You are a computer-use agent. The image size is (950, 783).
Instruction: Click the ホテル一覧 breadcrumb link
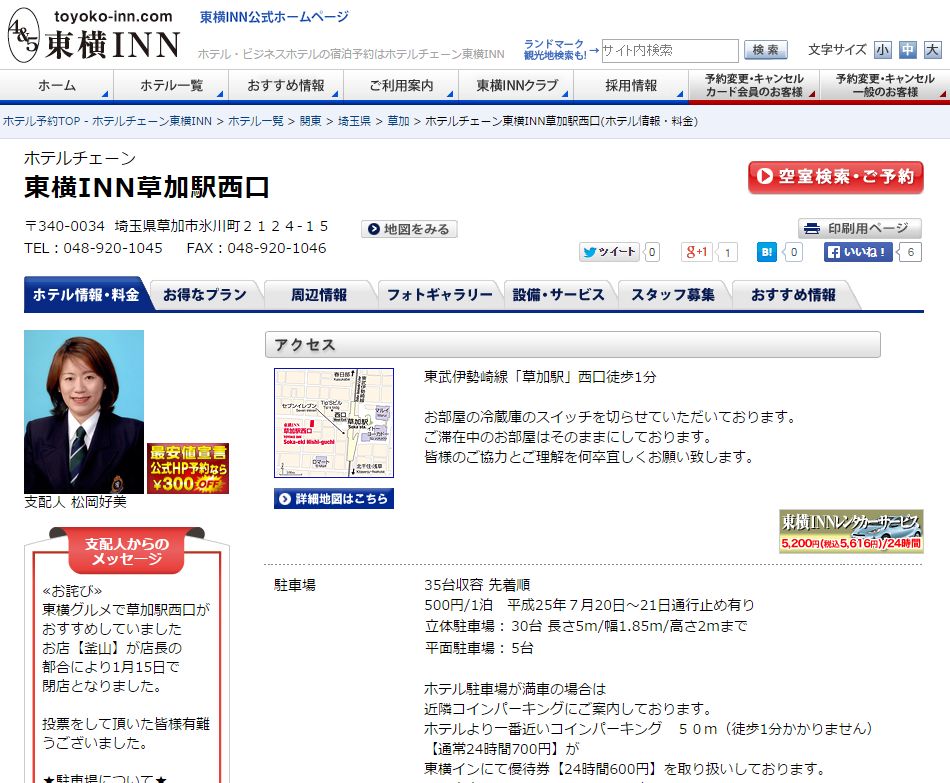256,121
